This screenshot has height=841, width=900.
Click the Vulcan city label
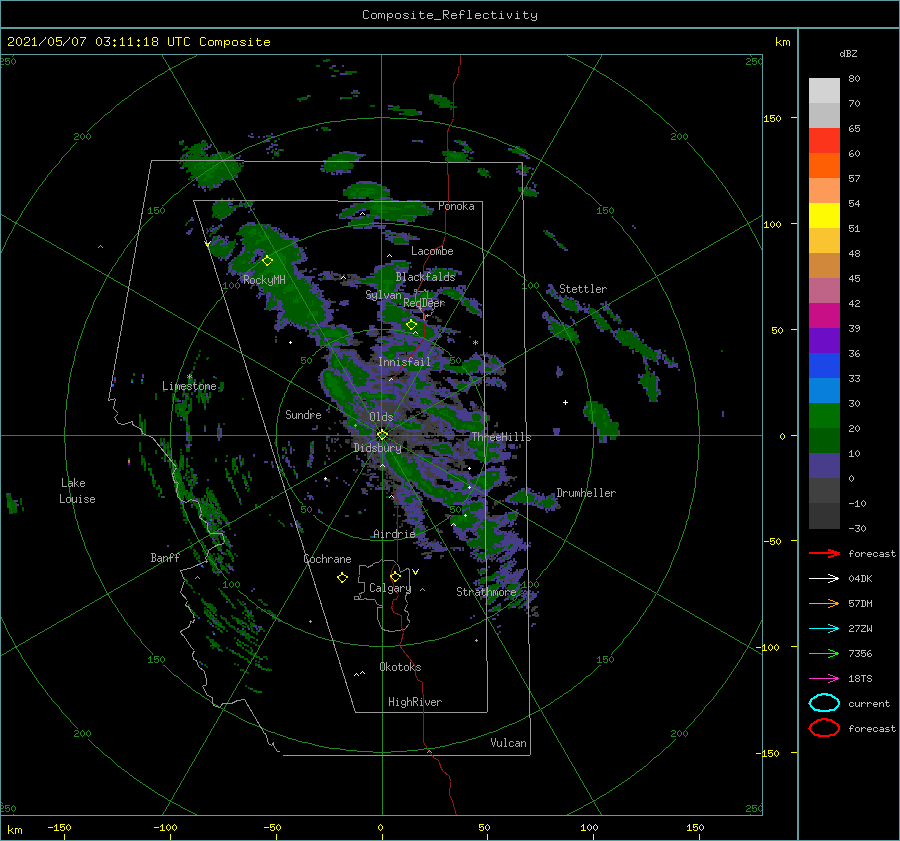pyautogui.click(x=508, y=743)
